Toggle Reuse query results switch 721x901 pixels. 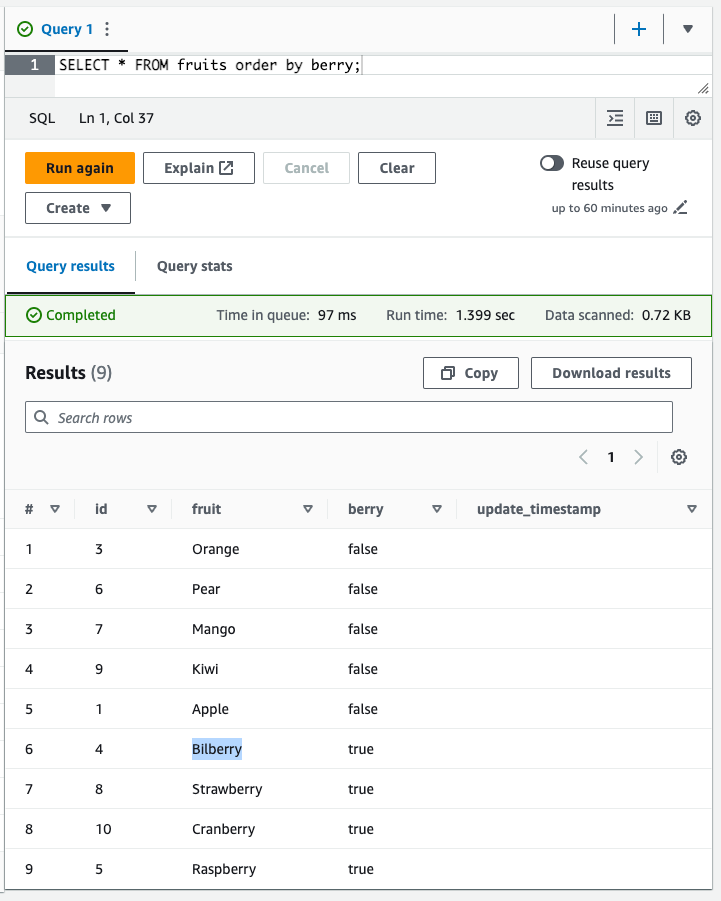(552, 163)
